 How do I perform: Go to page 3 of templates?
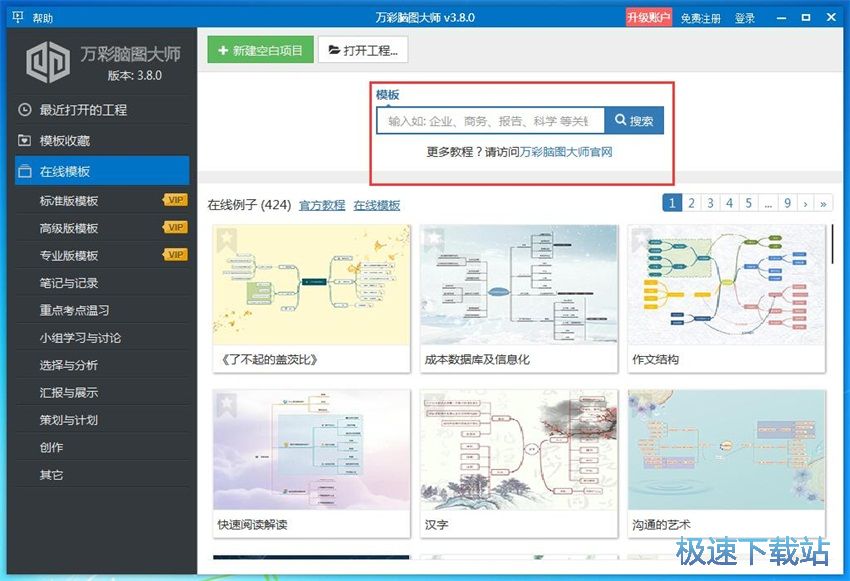pyautogui.click(x=710, y=203)
